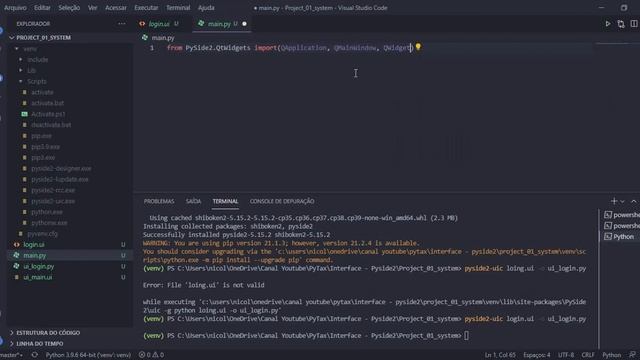Select python.exe in the file tree

click(47, 212)
